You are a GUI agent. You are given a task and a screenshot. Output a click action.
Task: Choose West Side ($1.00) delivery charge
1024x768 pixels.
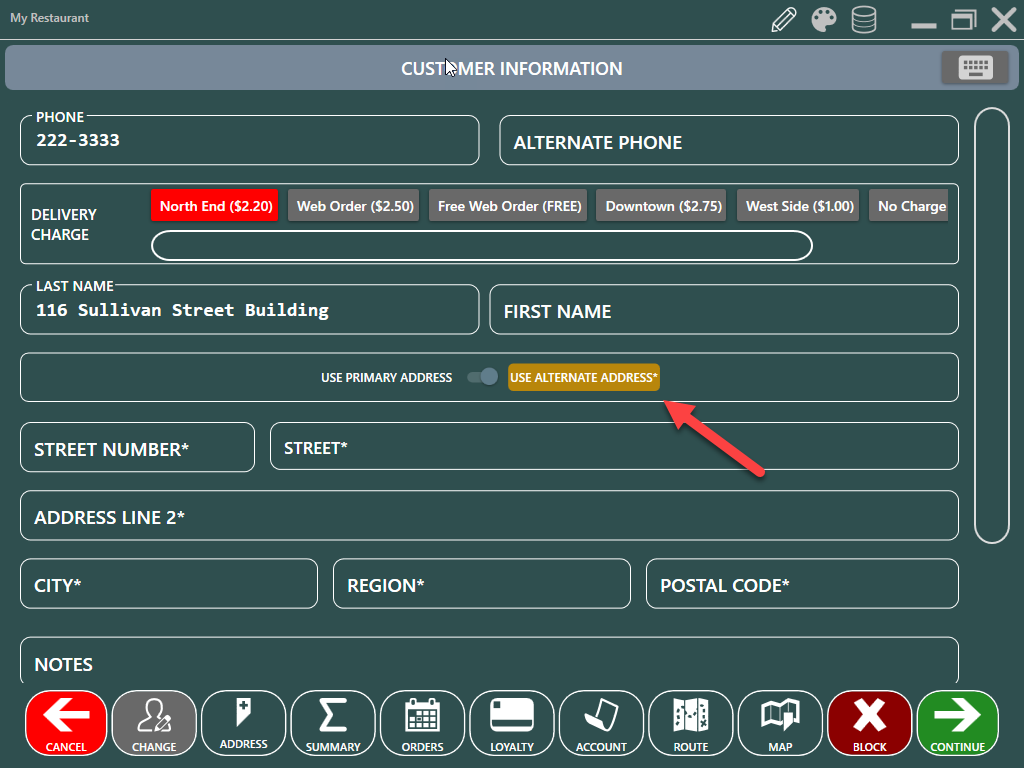(x=800, y=206)
